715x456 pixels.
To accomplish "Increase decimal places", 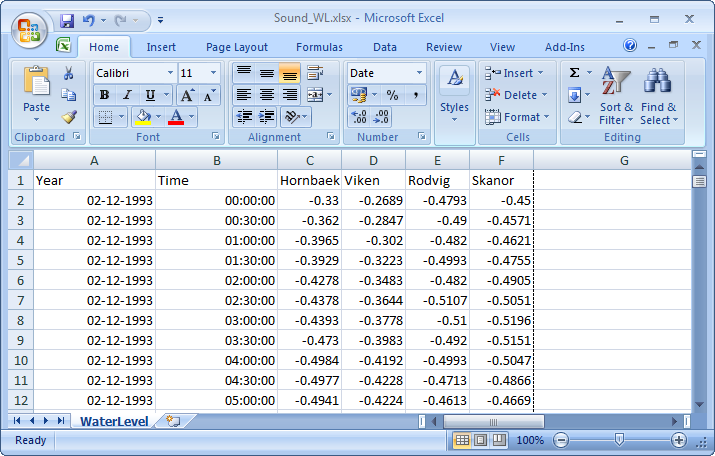I will pyautogui.click(x=359, y=117).
